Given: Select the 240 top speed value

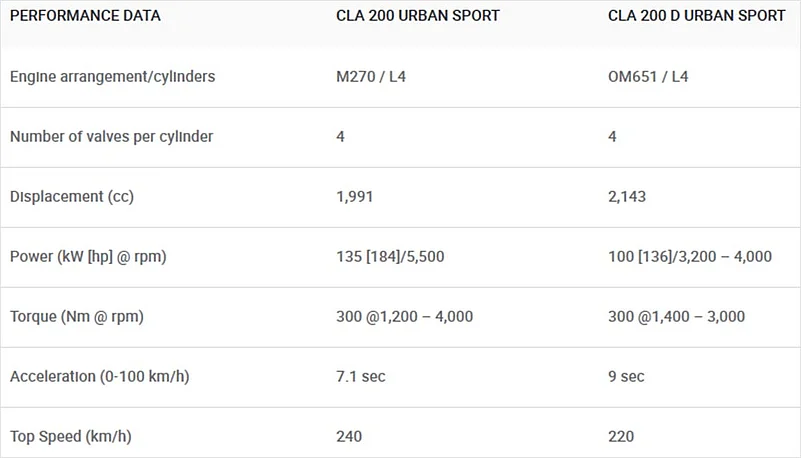Looking at the screenshot, I should coord(350,437).
